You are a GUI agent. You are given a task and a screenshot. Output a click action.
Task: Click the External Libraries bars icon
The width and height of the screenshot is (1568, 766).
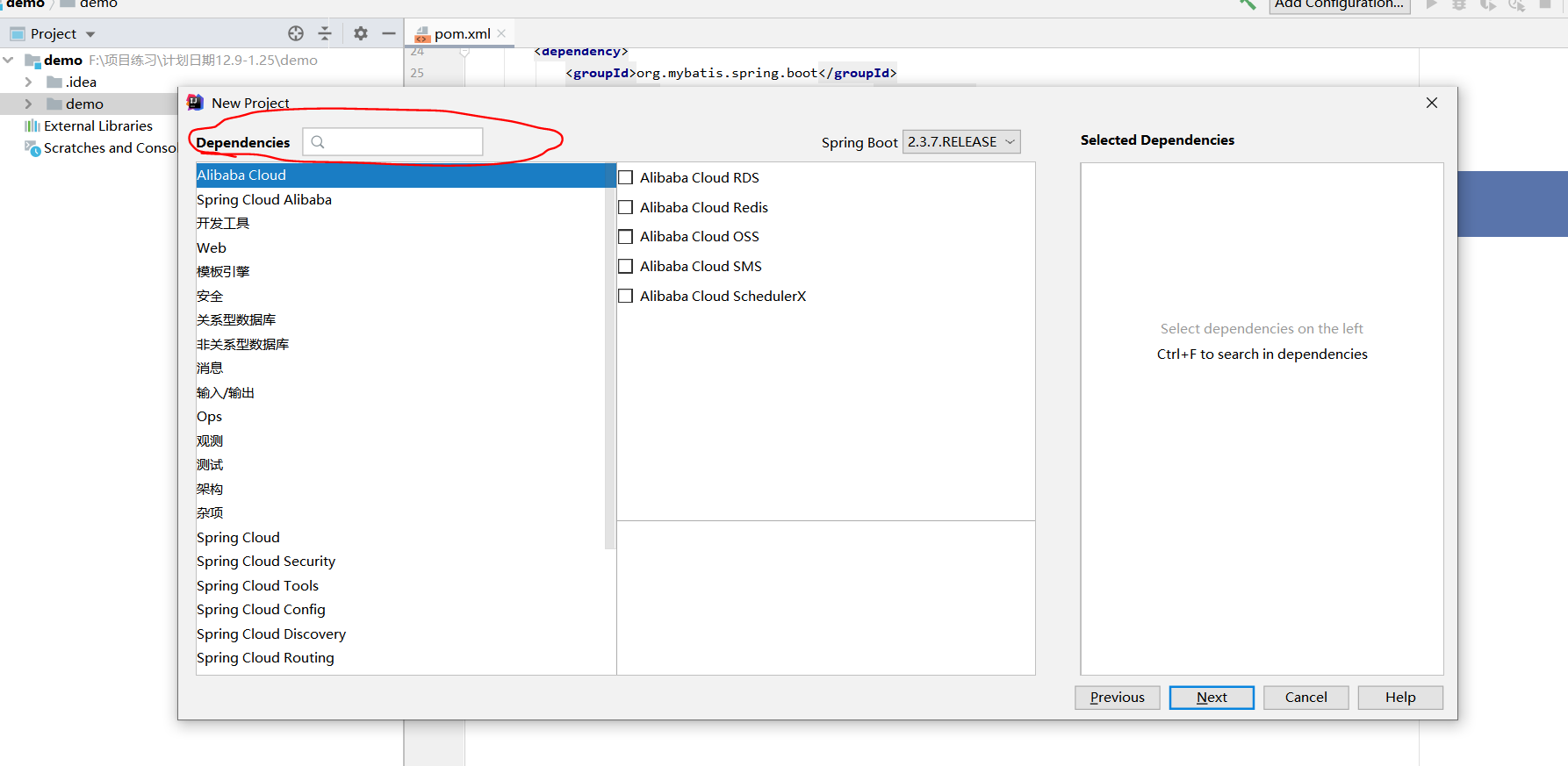click(32, 125)
